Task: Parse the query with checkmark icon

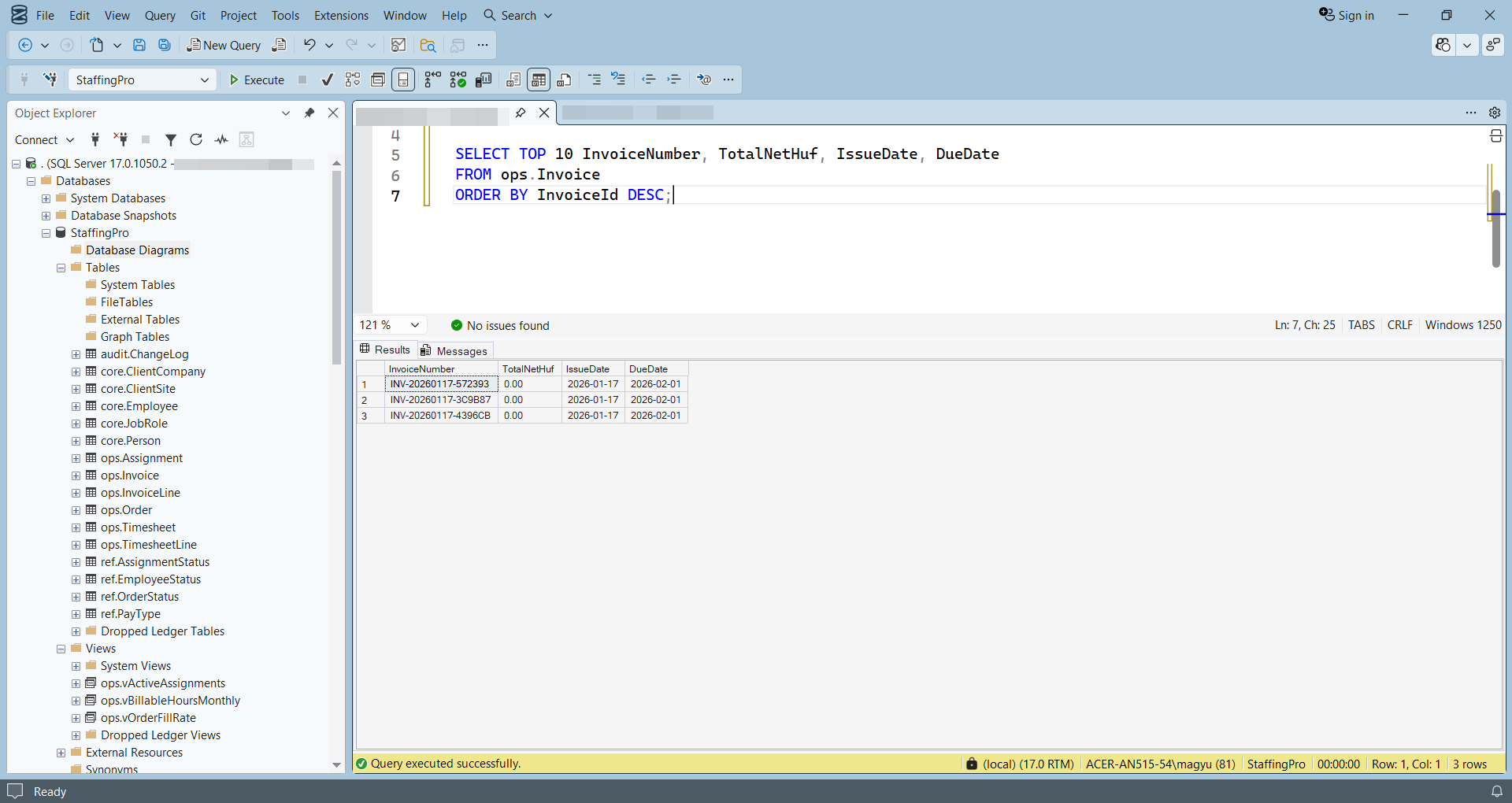Action: 328,80
